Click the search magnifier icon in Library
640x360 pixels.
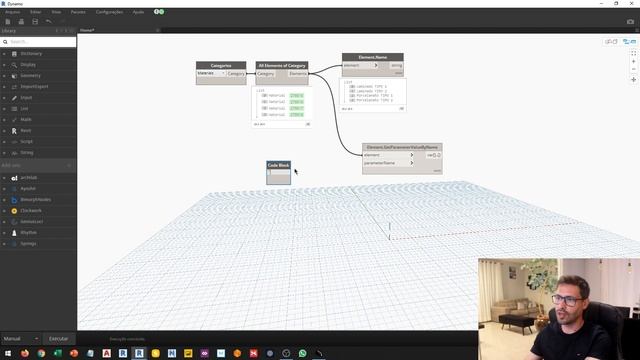5,42
